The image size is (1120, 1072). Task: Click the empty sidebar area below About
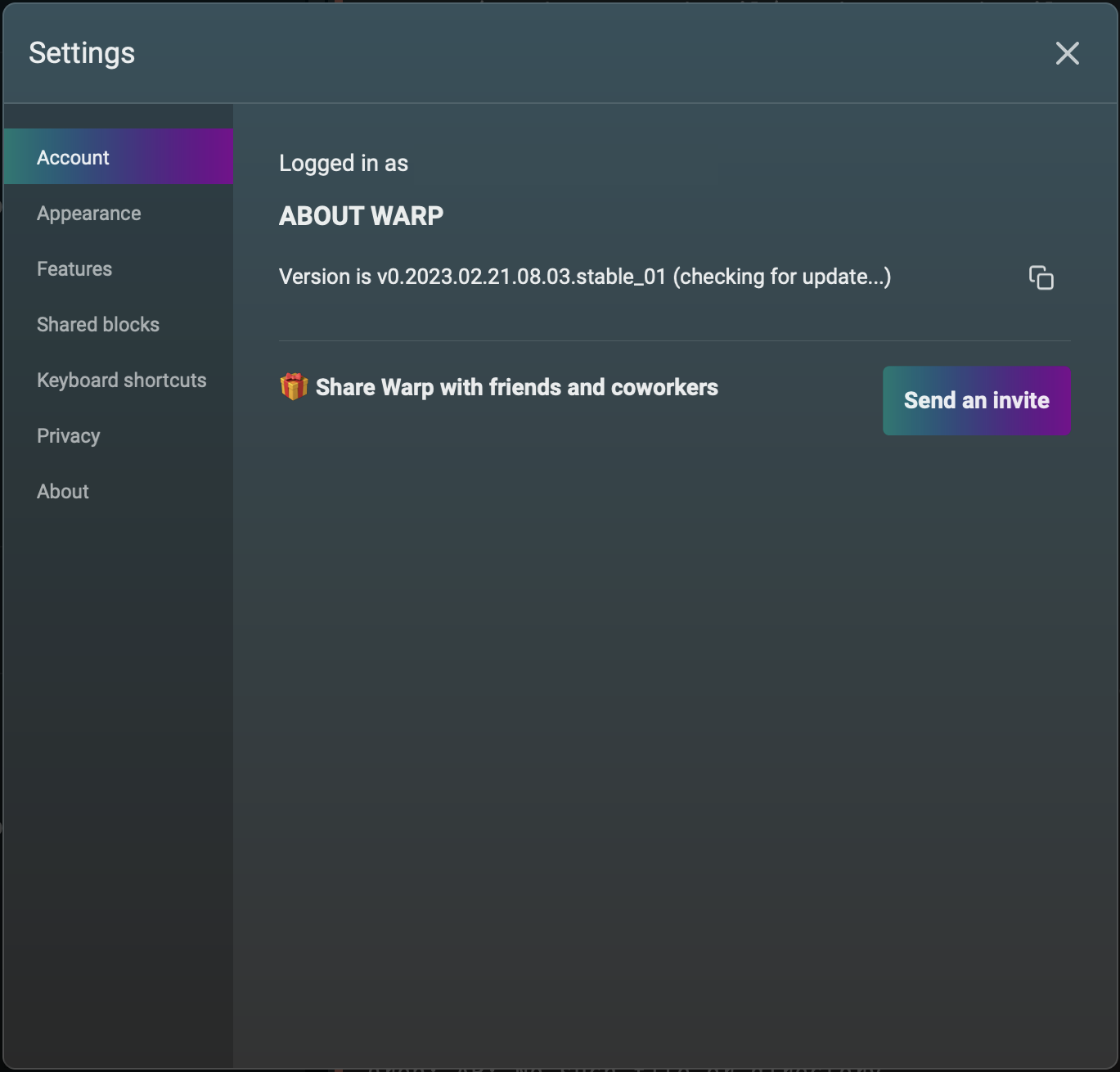coord(118,736)
